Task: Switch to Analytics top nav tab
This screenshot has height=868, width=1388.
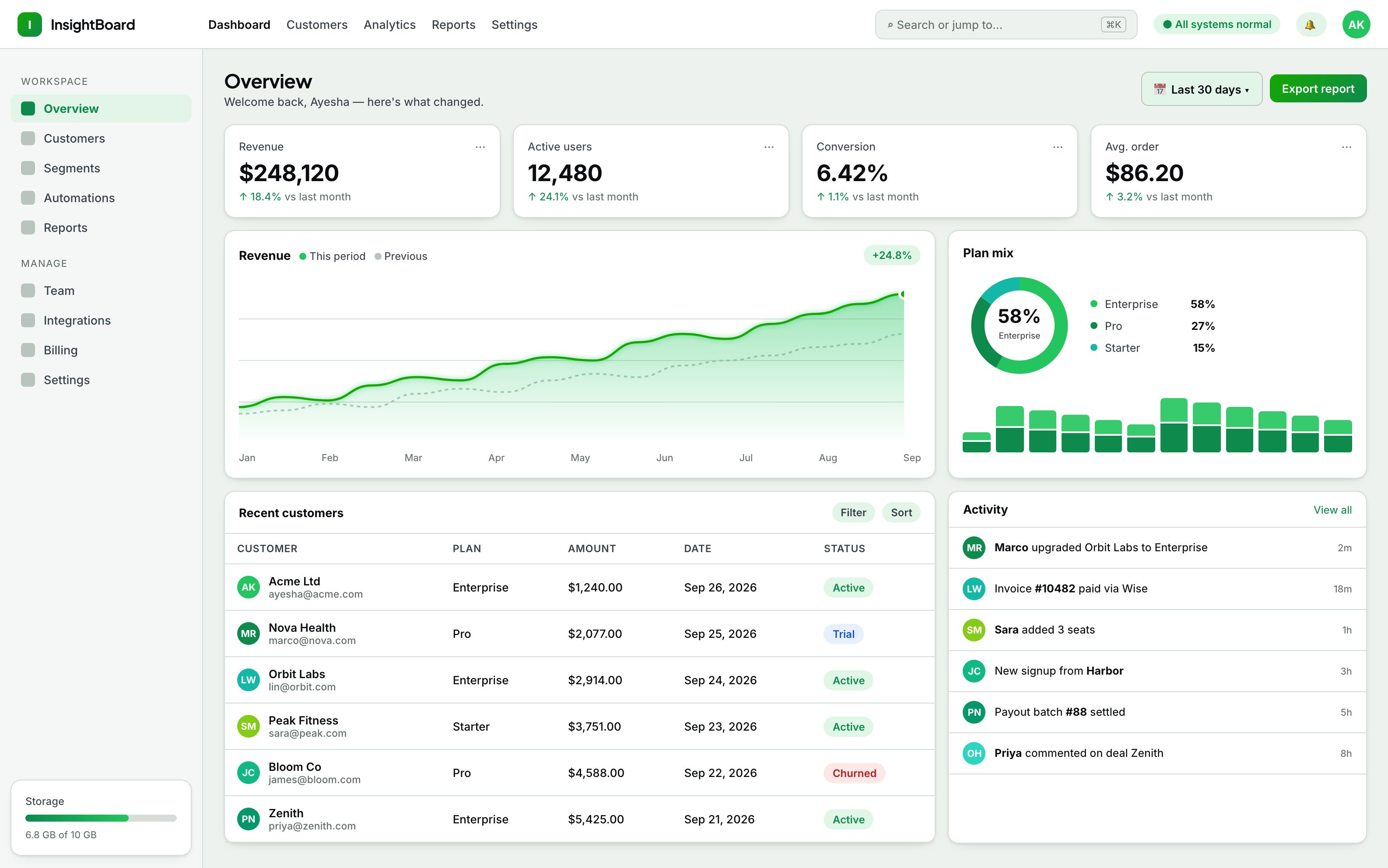Action: click(389, 24)
